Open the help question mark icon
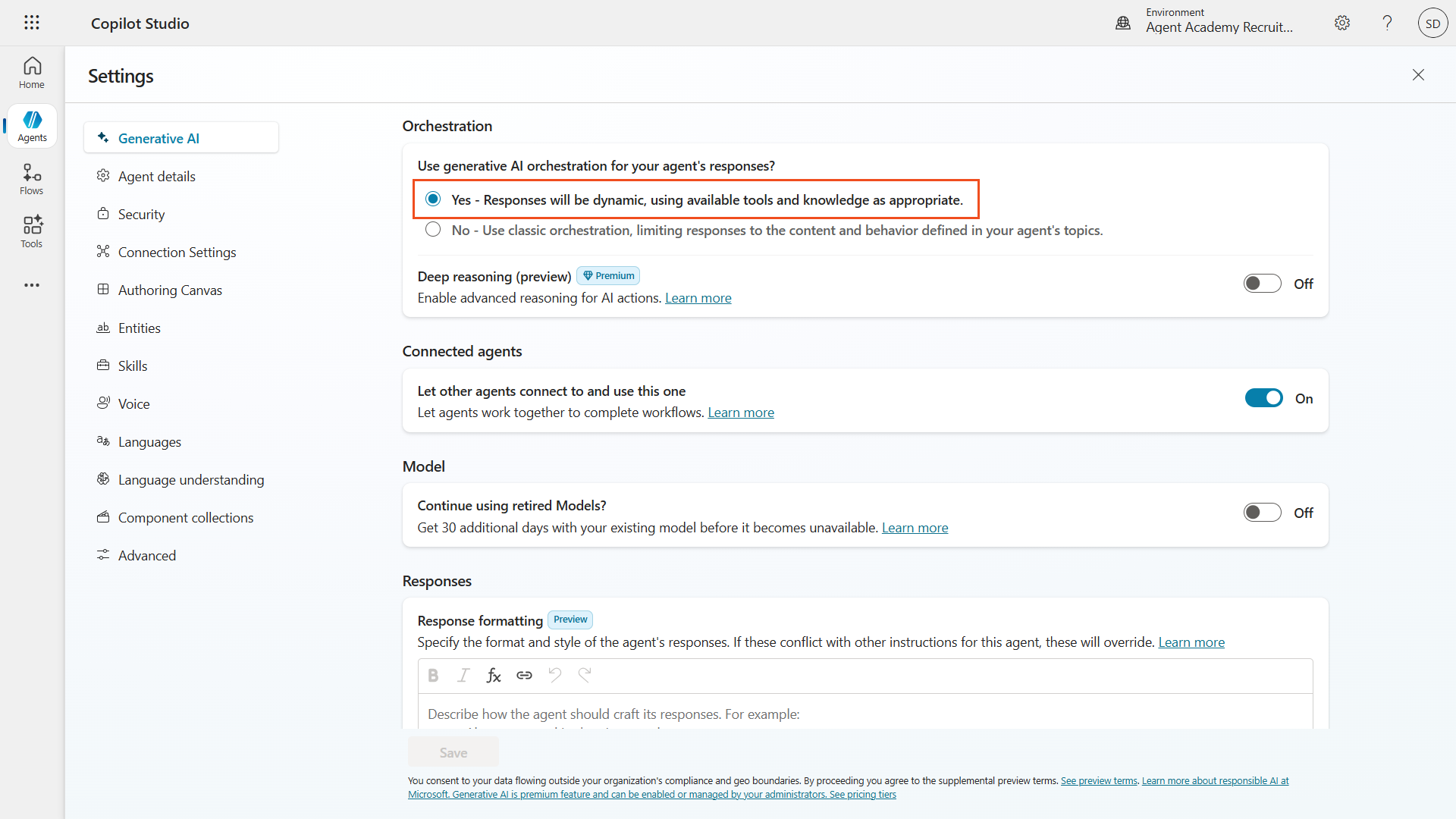This screenshot has height=819, width=1456. click(x=1387, y=23)
